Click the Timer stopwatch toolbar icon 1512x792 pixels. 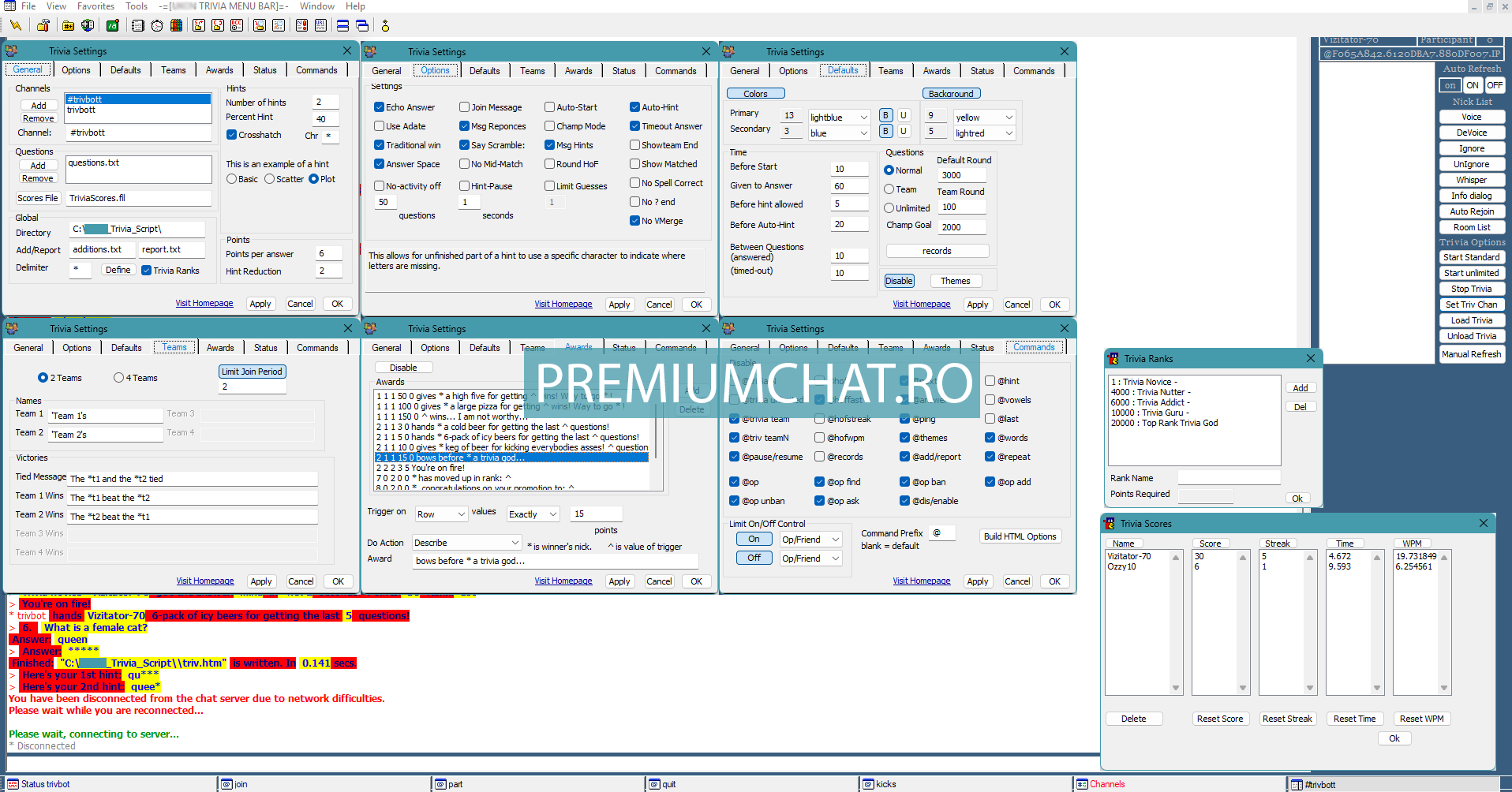[x=157, y=25]
